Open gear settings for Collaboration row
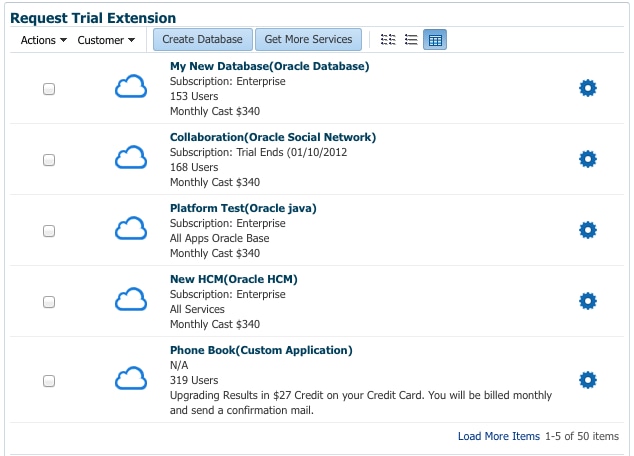 coord(588,159)
